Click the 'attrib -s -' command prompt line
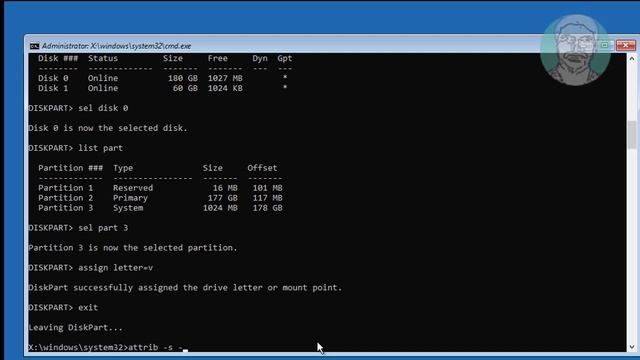The width and height of the screenshot is (640, 360). (x=108, y=348)
